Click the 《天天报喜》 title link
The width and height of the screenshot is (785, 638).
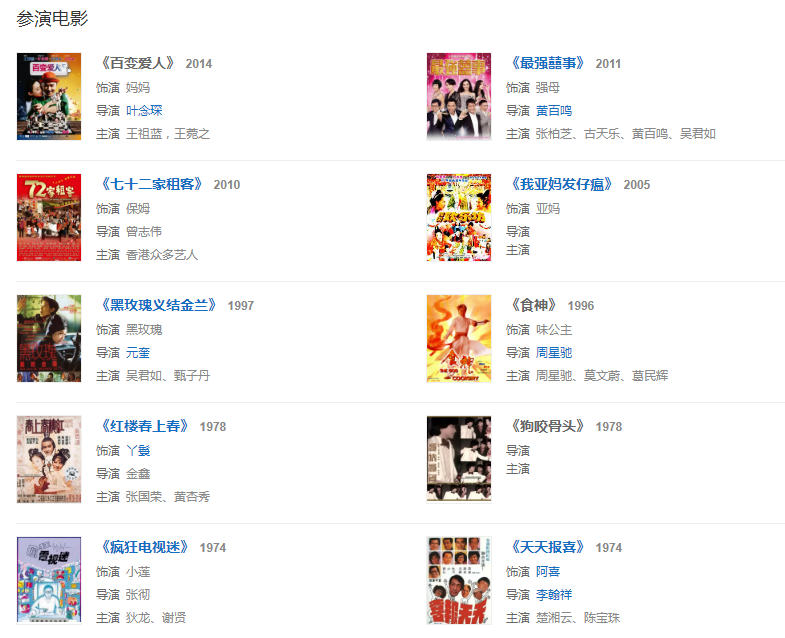tap(547, 547)
